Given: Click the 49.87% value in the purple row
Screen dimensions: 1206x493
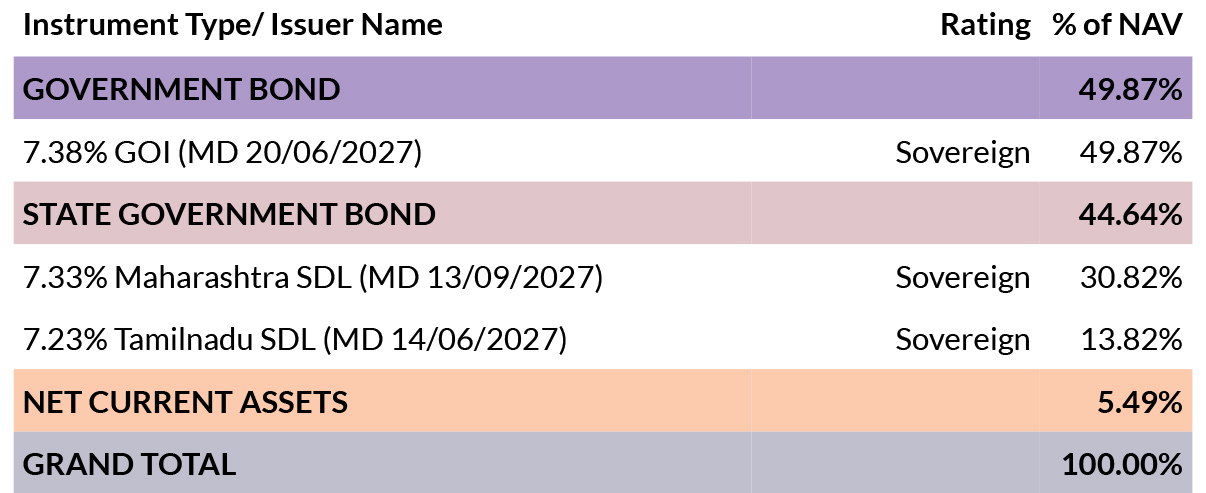Looking at the screenshot, I should point(1130,89).
